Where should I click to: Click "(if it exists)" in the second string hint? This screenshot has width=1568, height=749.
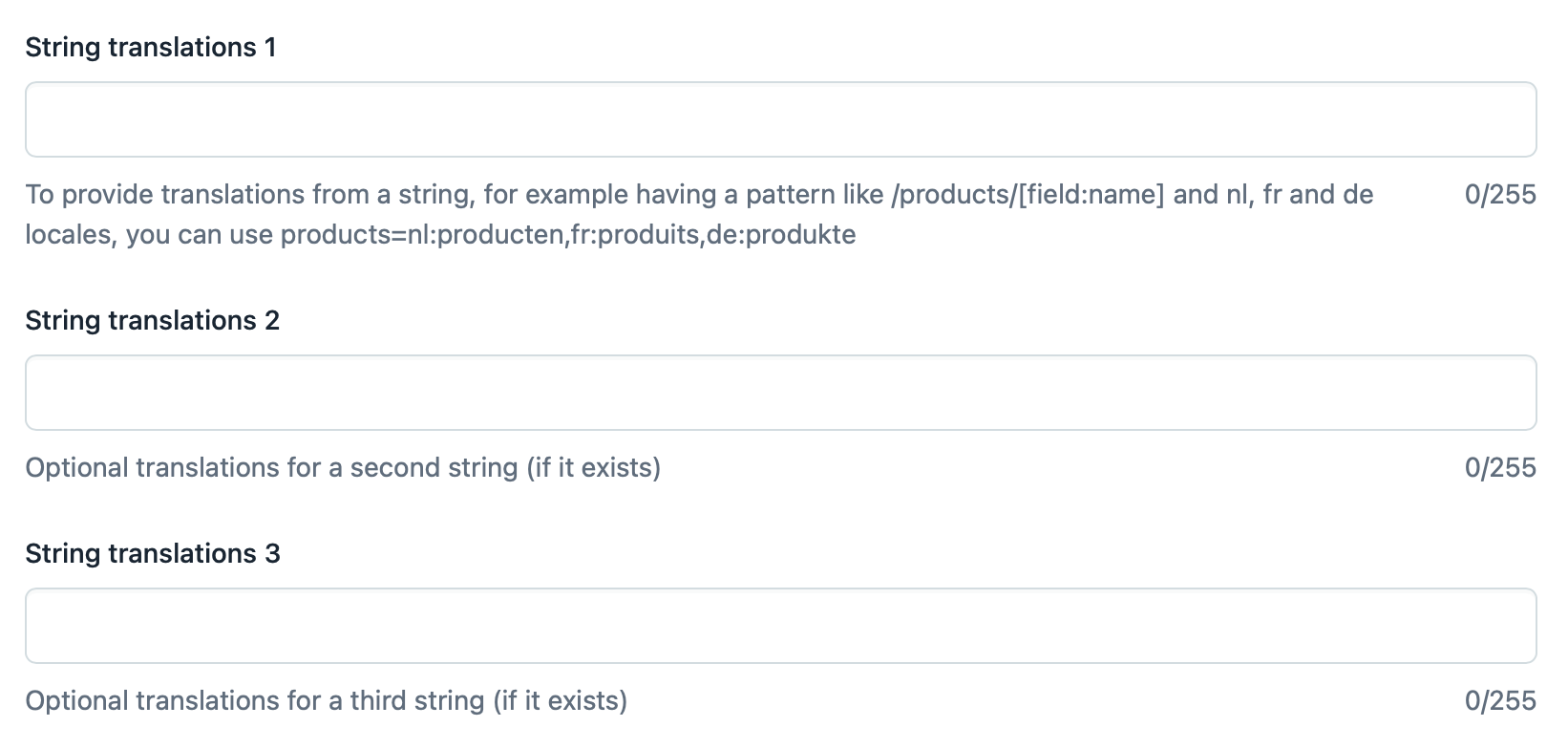point(593,468)
